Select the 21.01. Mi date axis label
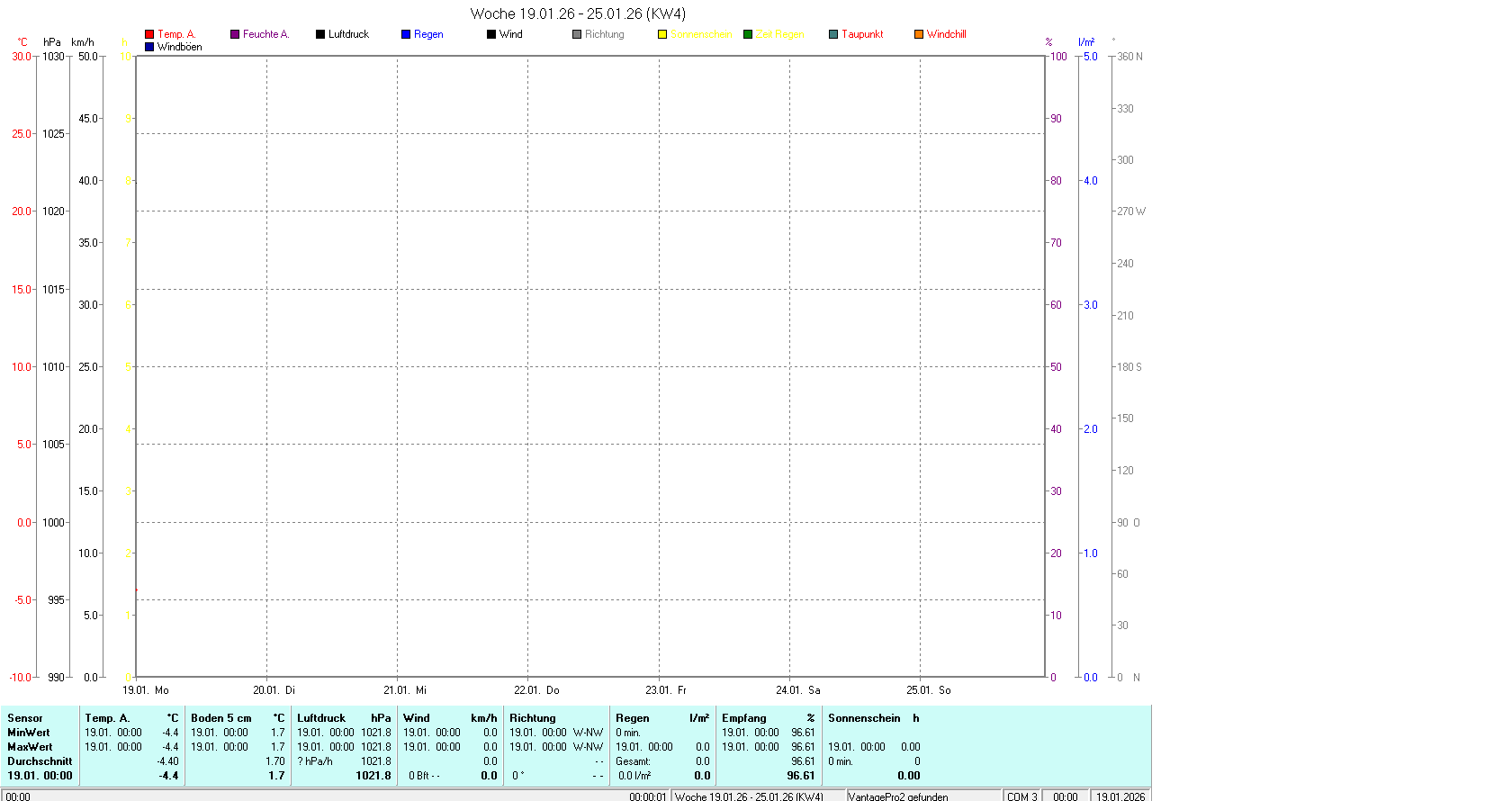1512x801 pixels. tap(405, 690)
